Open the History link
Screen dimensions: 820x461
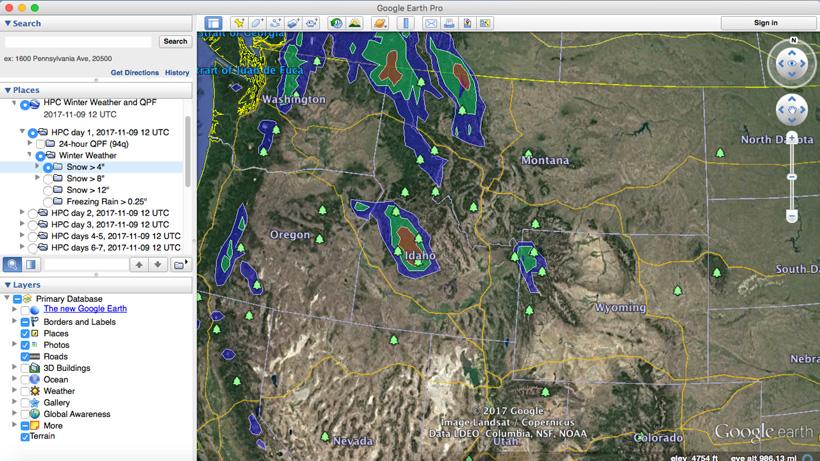tap(177, 73)
